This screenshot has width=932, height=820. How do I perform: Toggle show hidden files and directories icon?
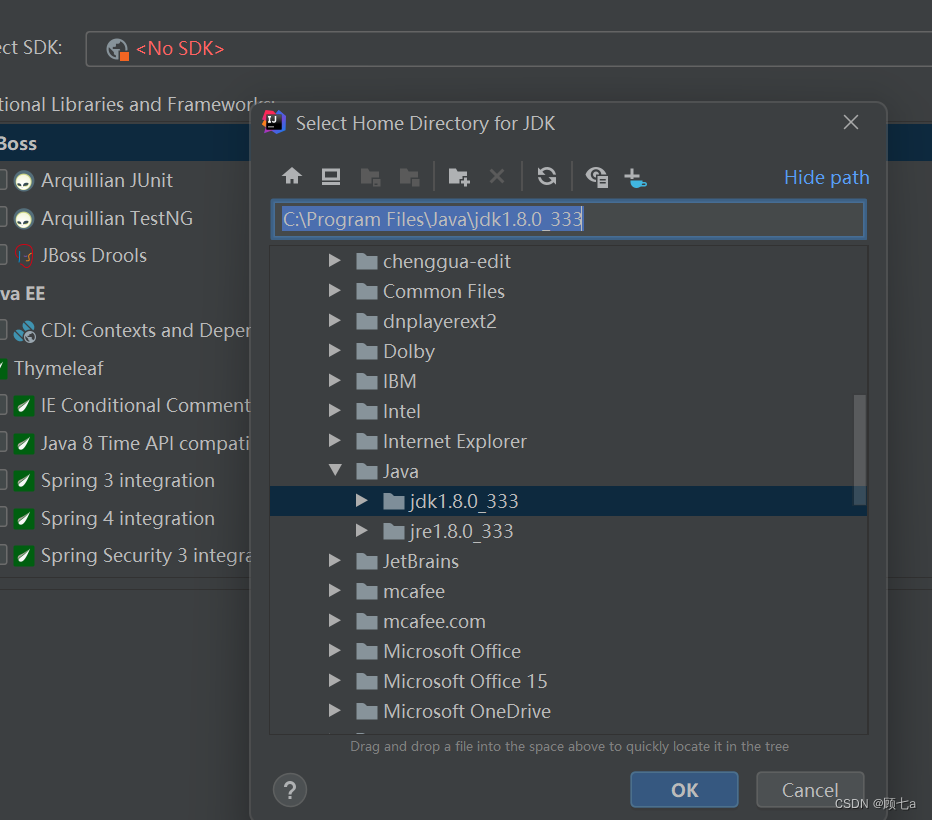596,176
